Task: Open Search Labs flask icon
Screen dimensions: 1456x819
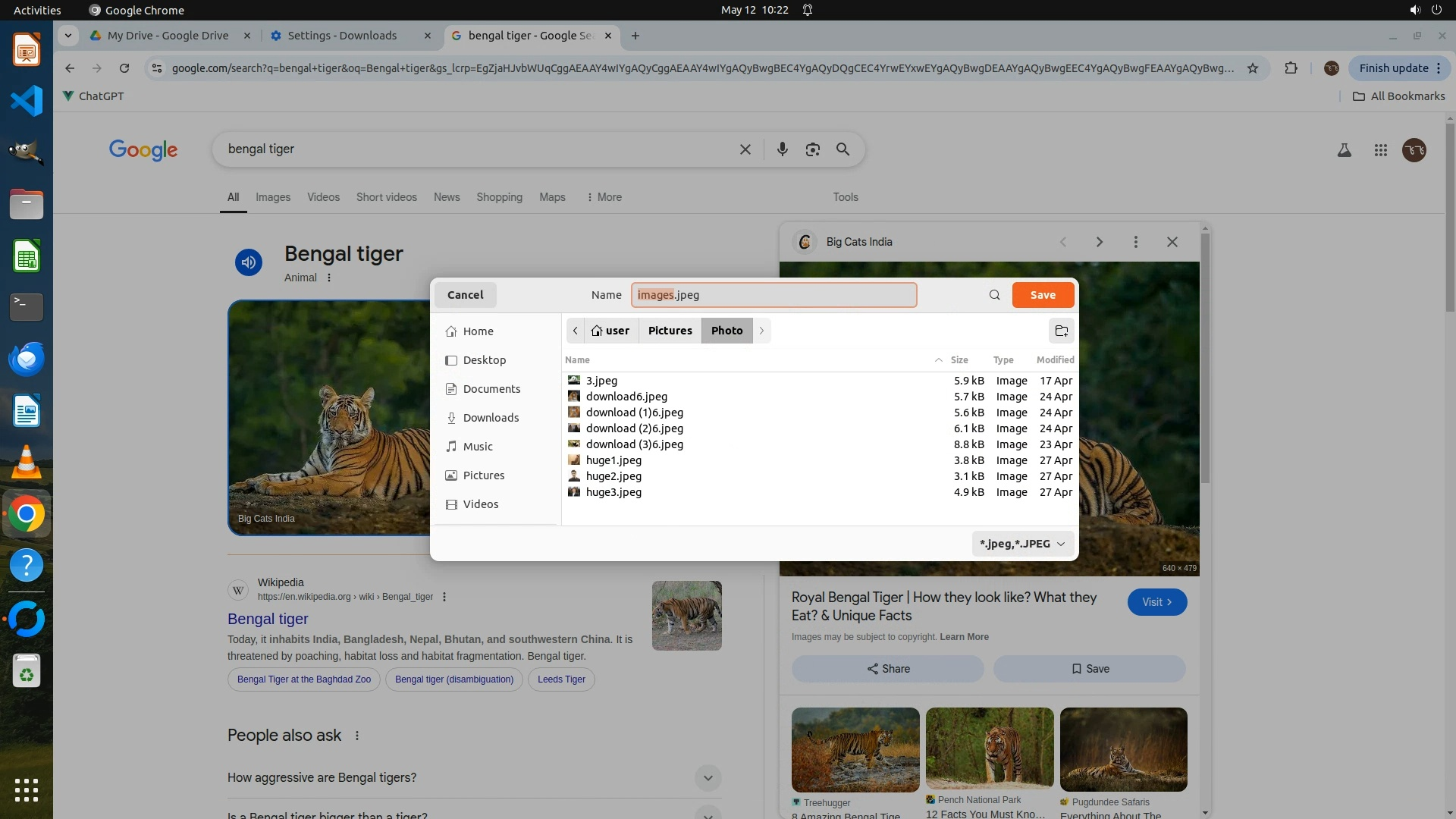Action: pyautogui.click(x=1344, y=150)
